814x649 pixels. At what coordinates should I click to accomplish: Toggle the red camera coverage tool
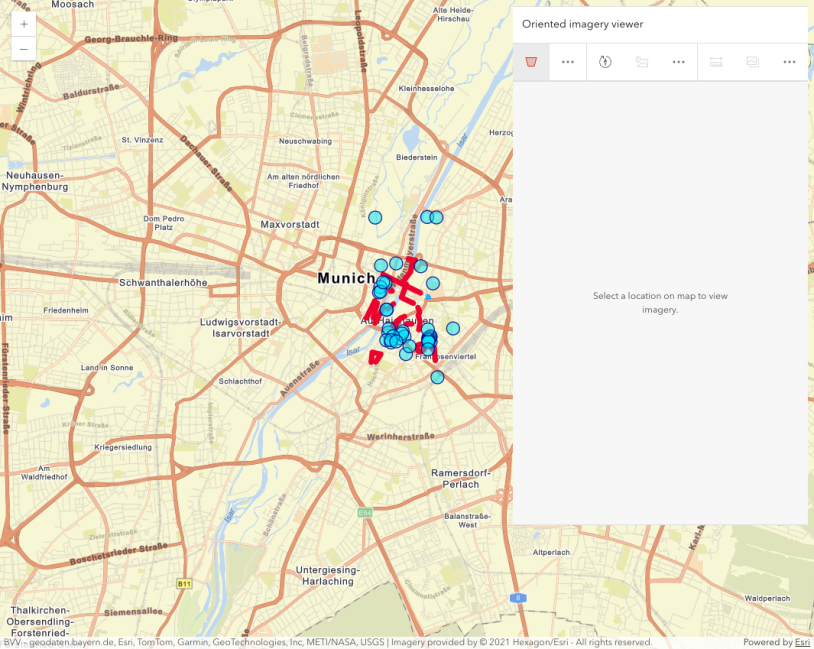coord(531,61)
